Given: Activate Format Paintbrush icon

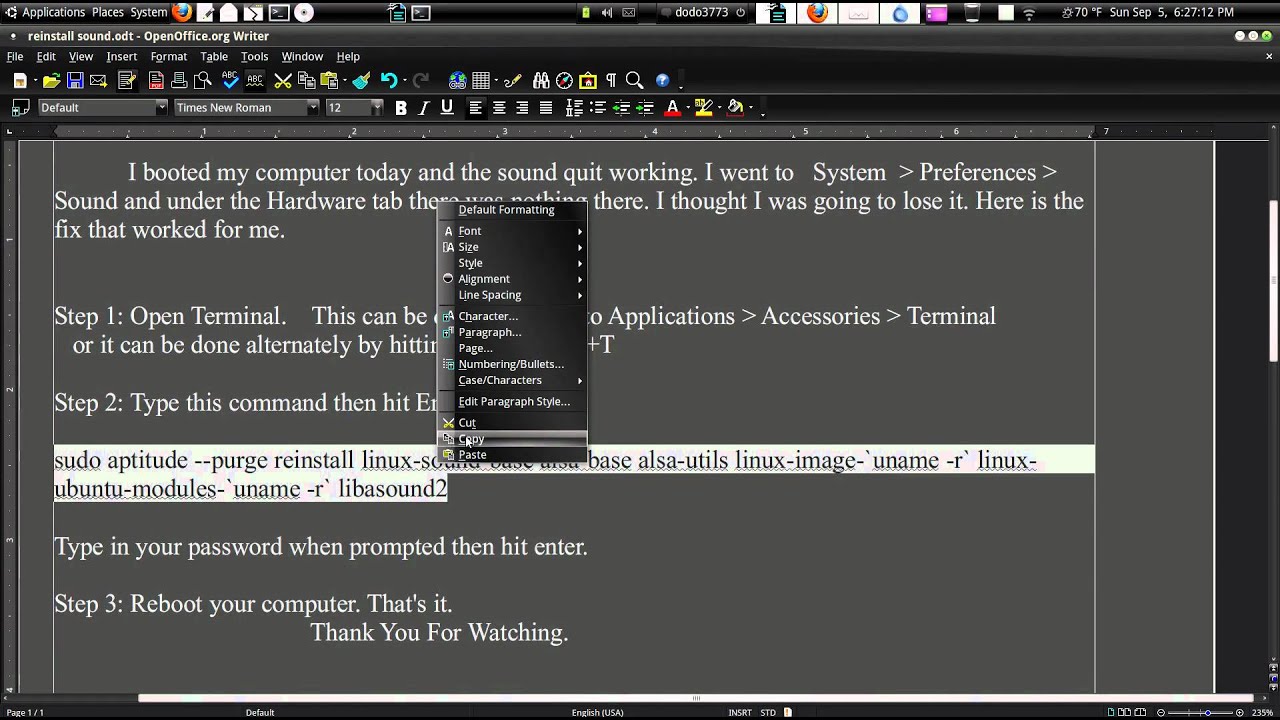Looking at the screenshot, I should point(361,81).
